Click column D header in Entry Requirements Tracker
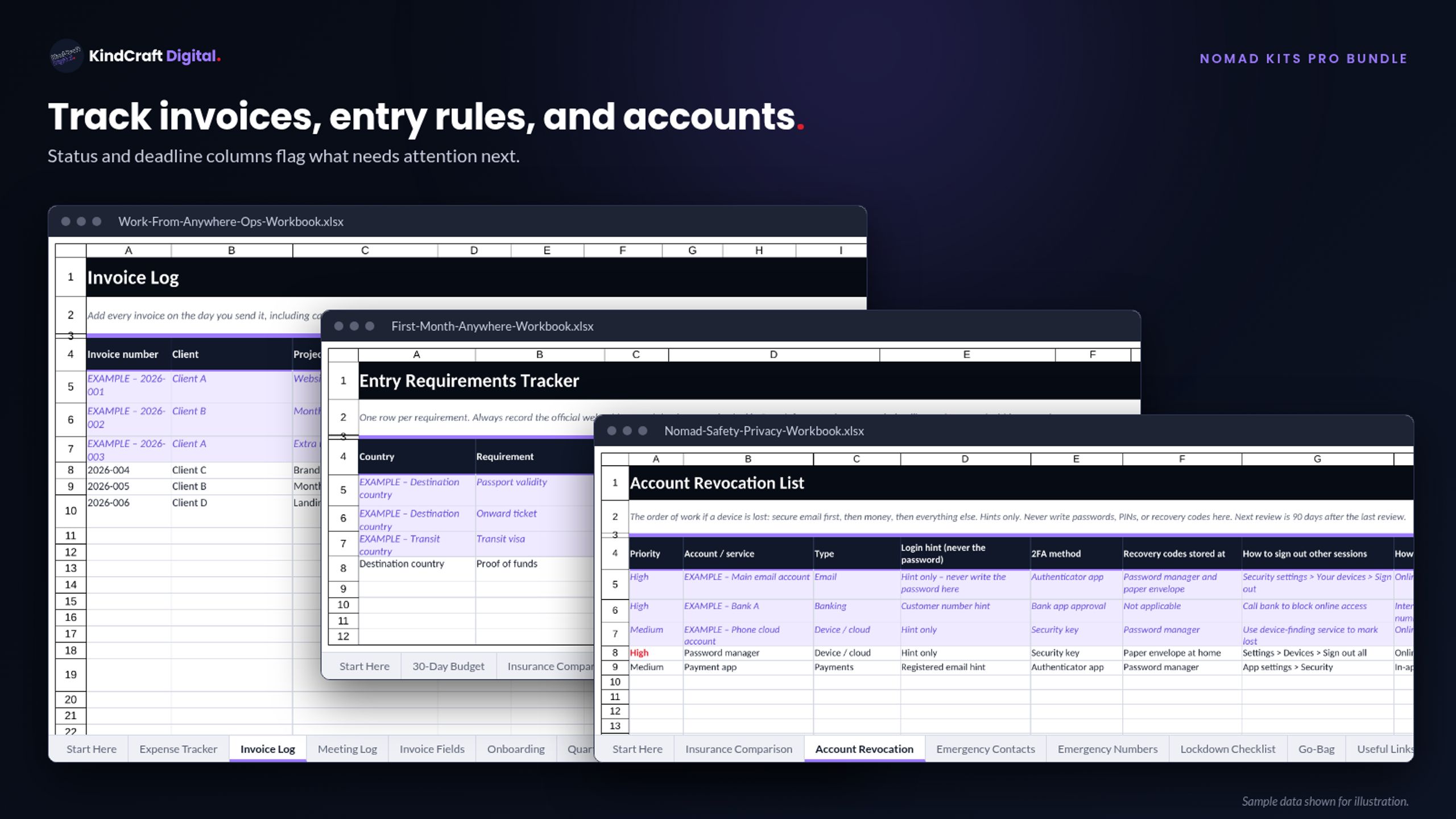 pyautogui.click(x=773, y=354)
